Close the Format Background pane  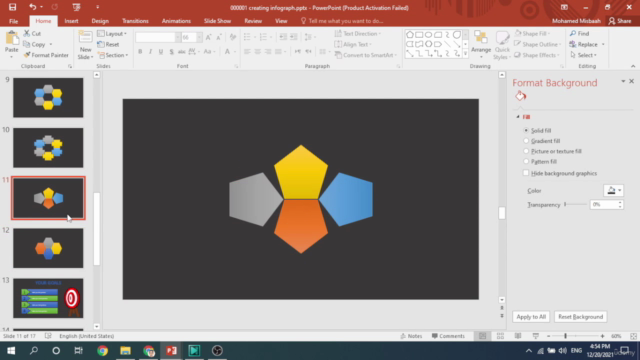[x=631, y=81]
